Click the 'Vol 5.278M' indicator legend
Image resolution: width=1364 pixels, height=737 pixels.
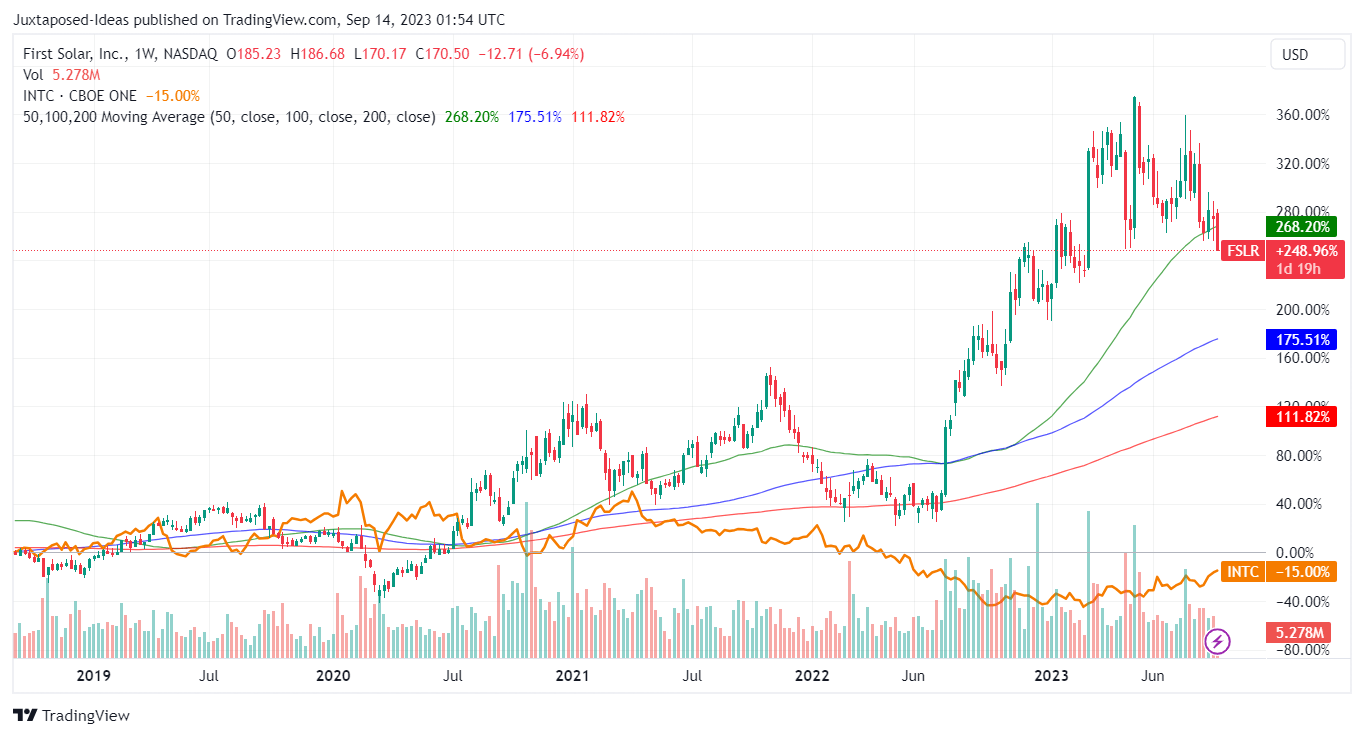pyautogui.click(x=61, y=75)
